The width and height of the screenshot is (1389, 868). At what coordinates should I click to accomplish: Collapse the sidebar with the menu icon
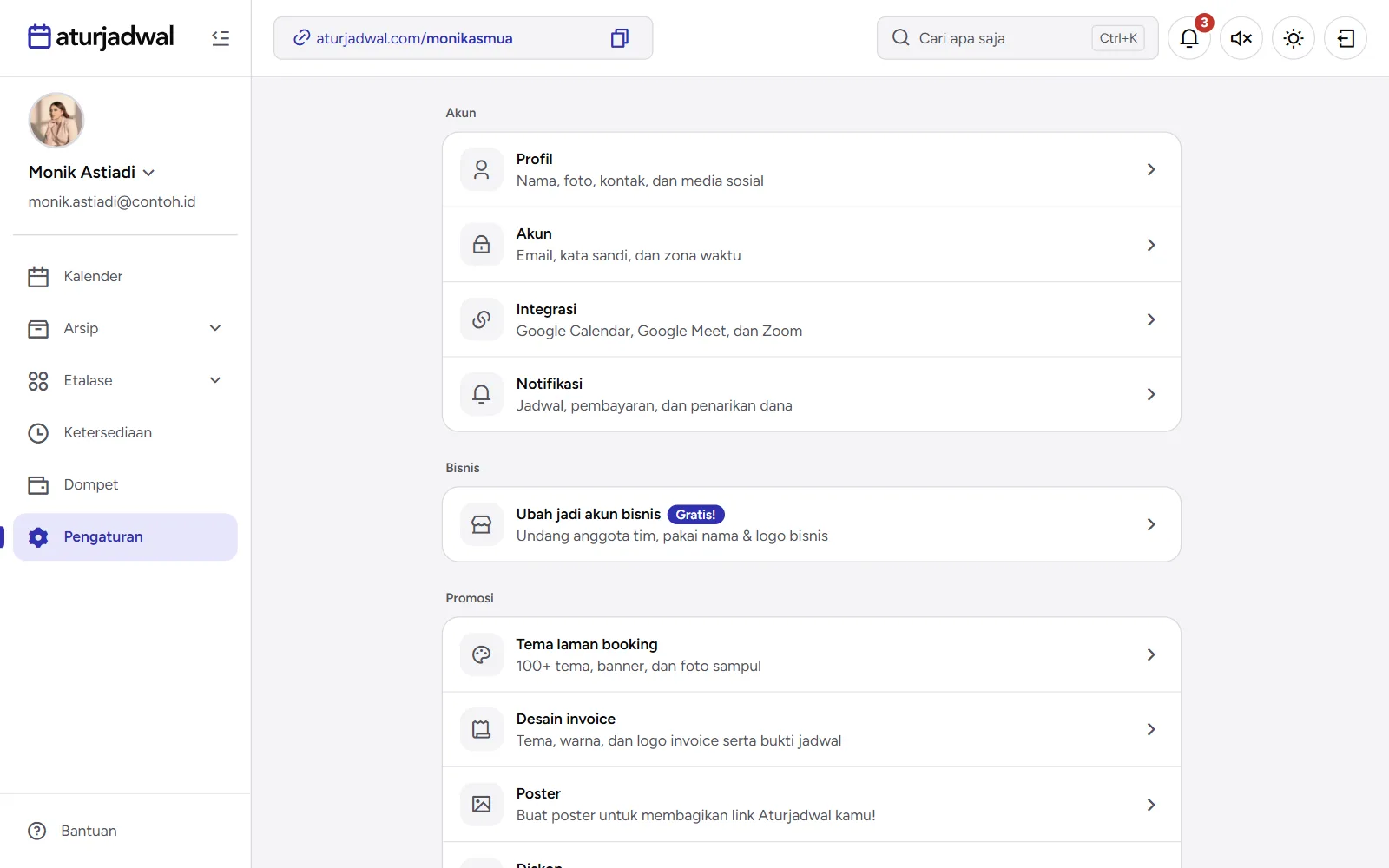click(221, 38)
